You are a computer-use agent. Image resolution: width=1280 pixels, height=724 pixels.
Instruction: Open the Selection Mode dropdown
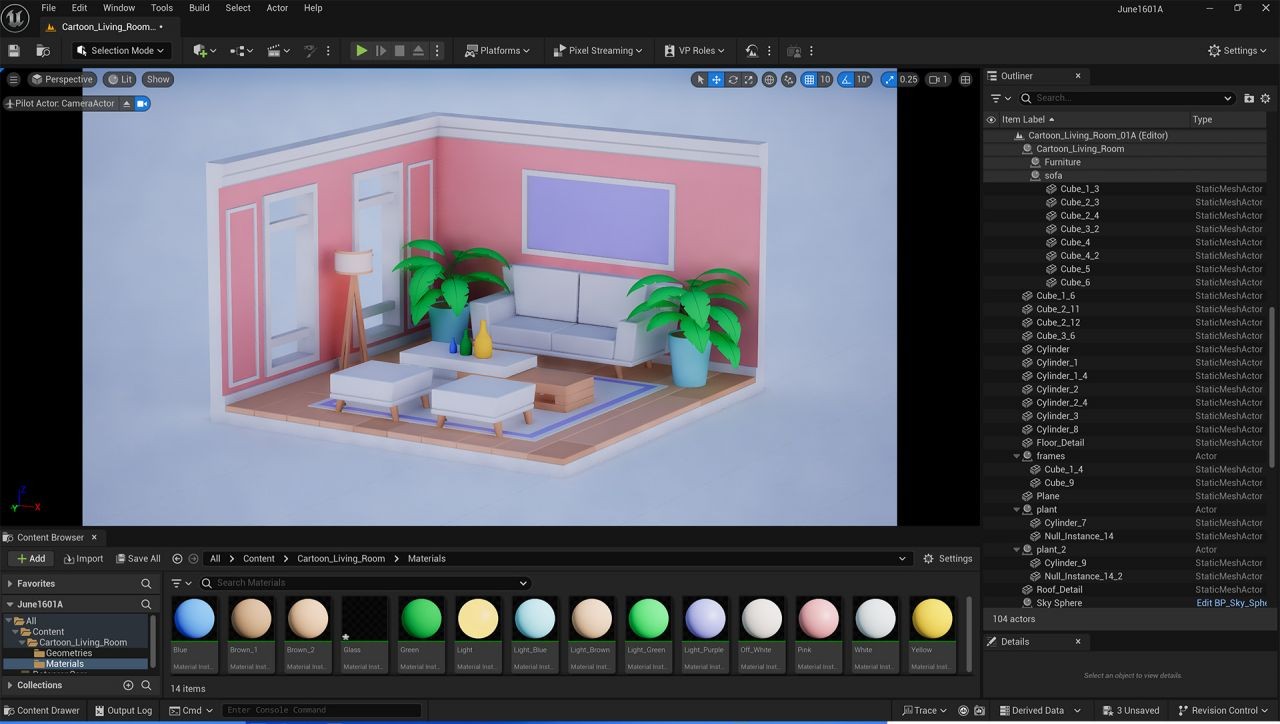coord(120,51)
